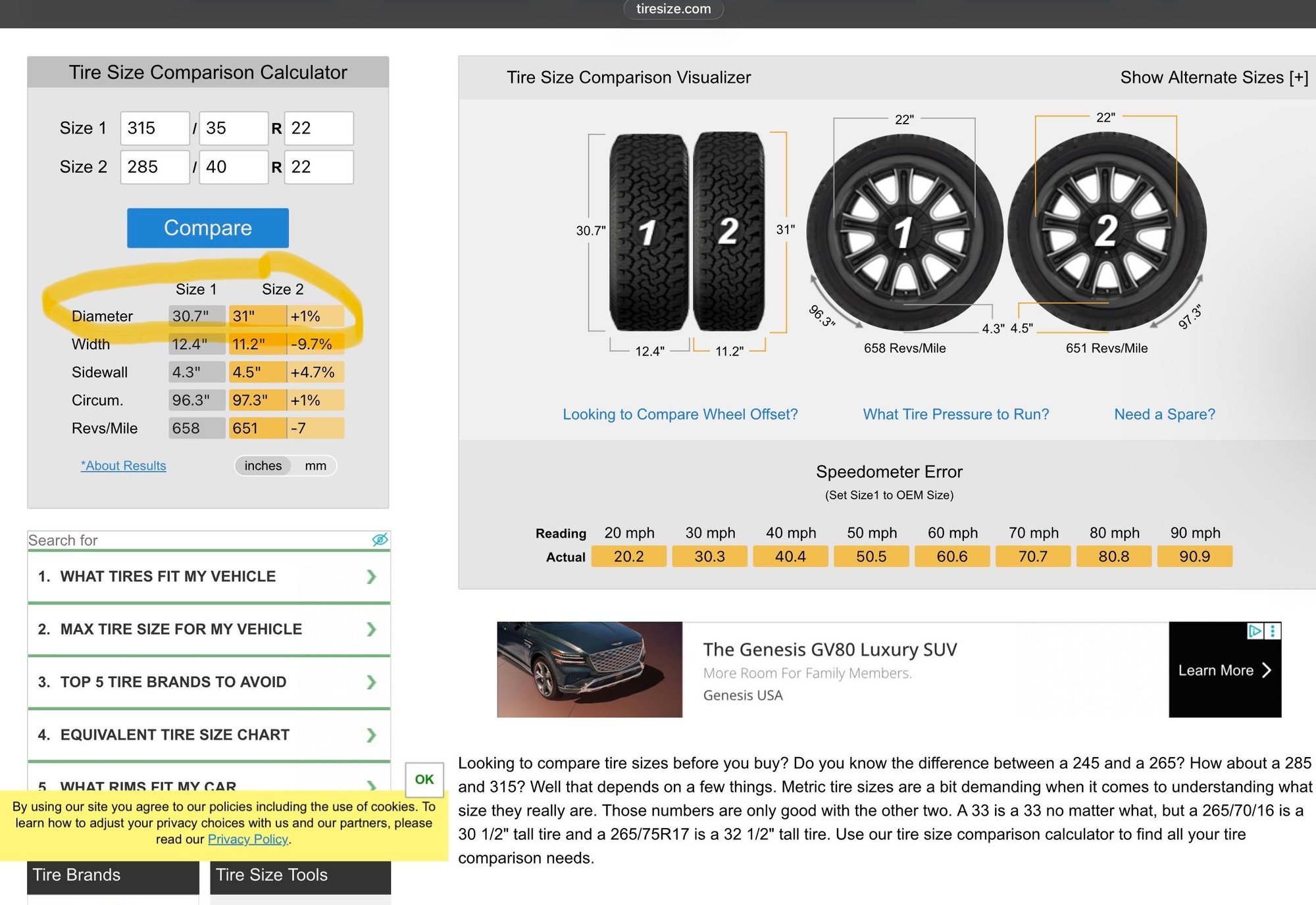Expand Show Alternate Sizes [+]
Image resolution: width=1316 pixels, height=905 pixels.
tap(1214, 78)
